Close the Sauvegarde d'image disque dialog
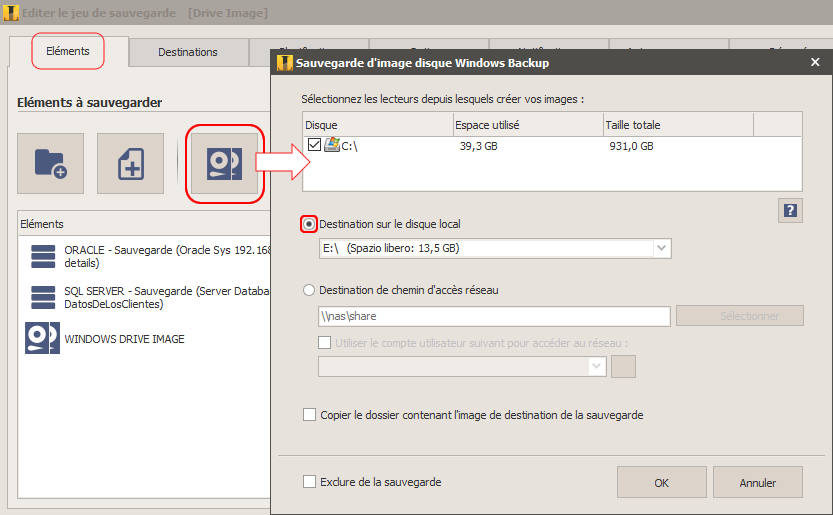The image size is (833, 515). [815, 63]
